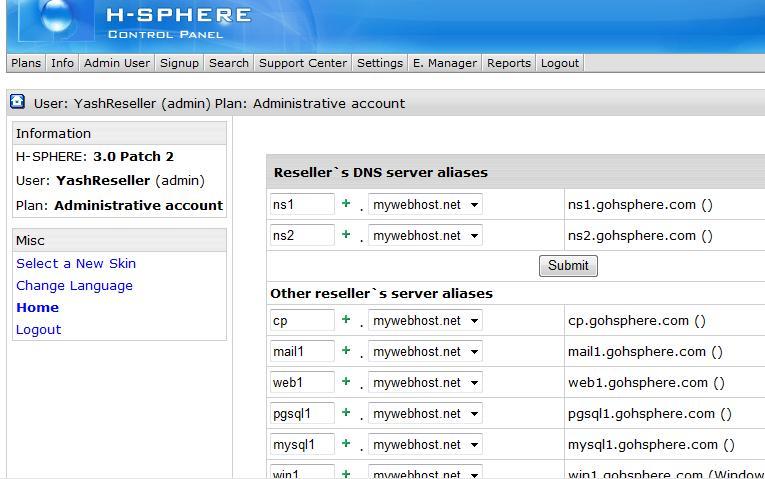Click the Misc panel header
The width and height of the screenshot is (765, 479).
(x=120, y=240)
